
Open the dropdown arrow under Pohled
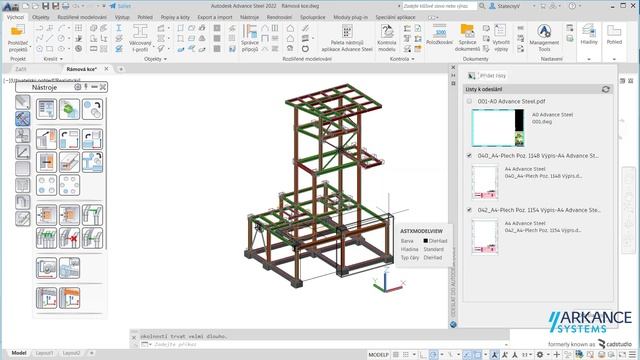(x=614, y=59)
